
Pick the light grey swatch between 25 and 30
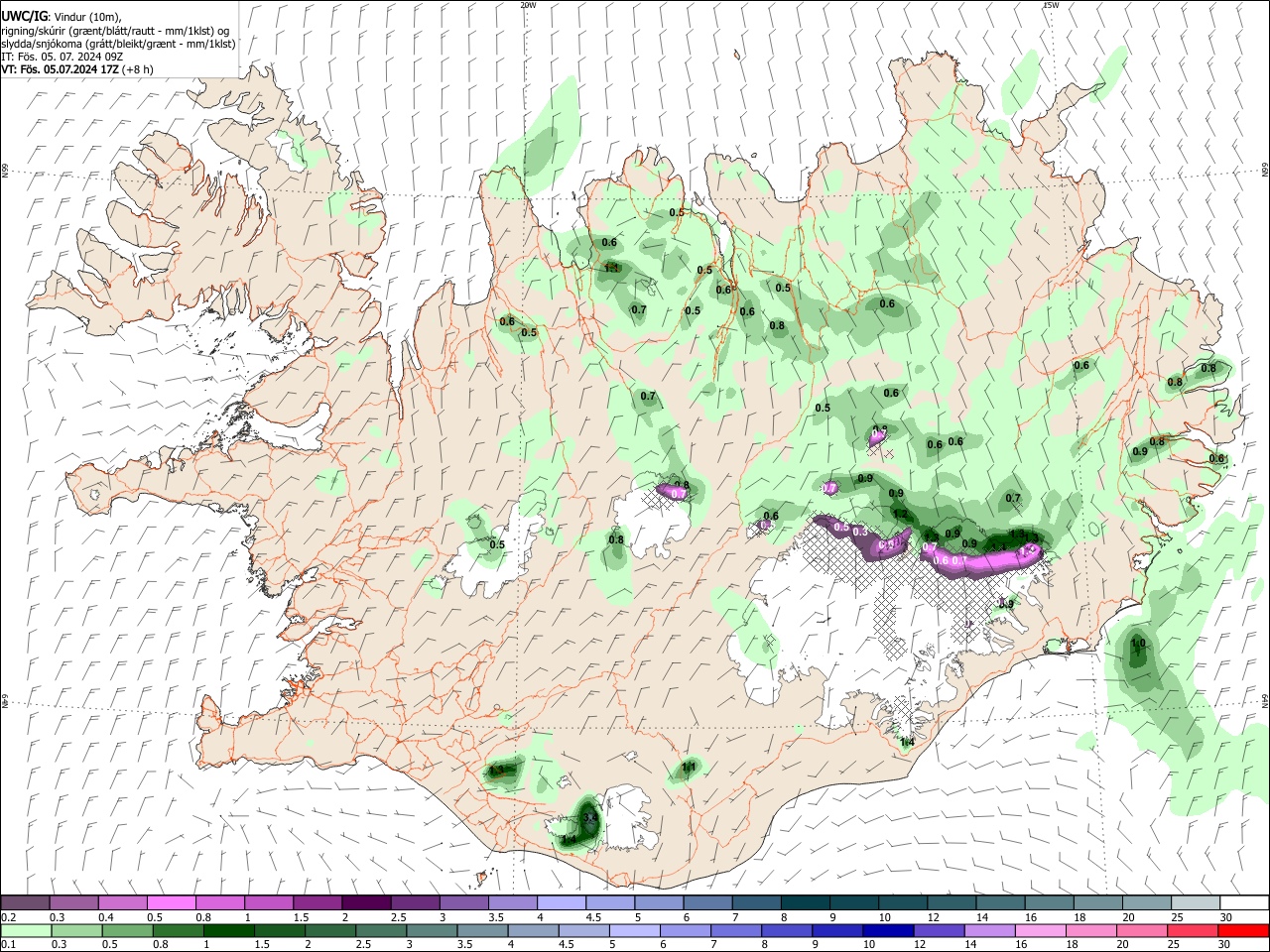click(1196, 902)
